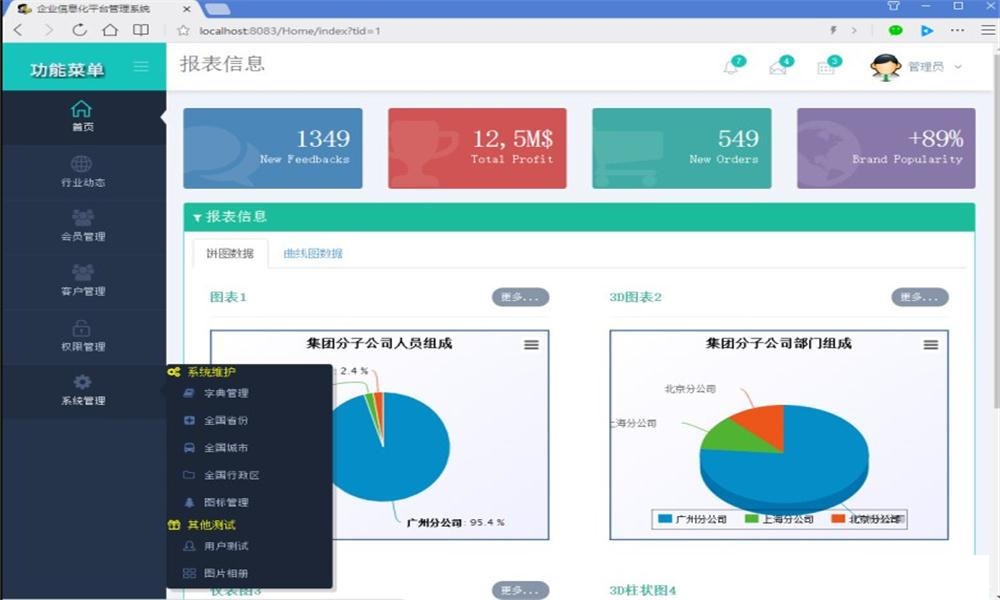
Task: Click the 3D柱状图4 chart title
Action: [642, 590]
